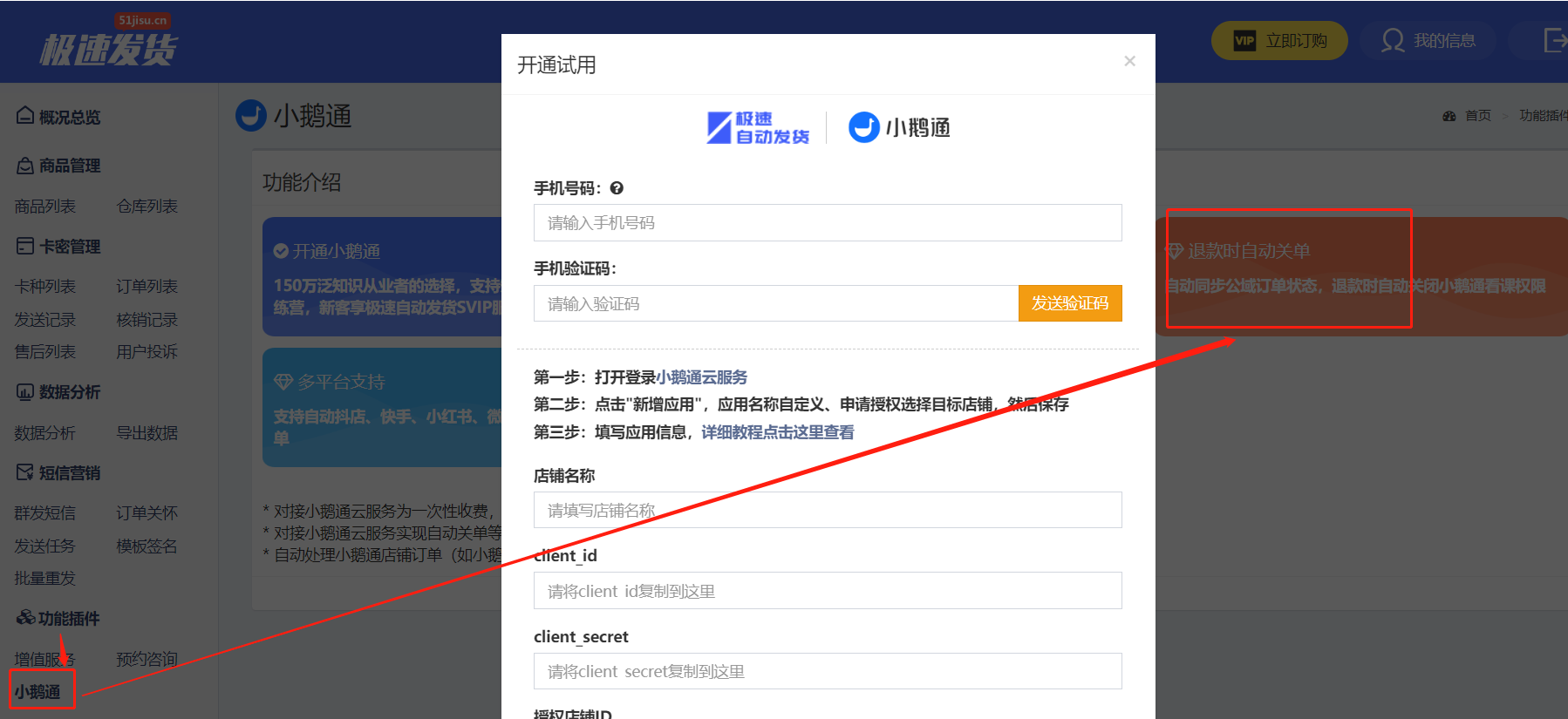
Task: Close the 开通试用 dialog
Action: point(1129,61)
